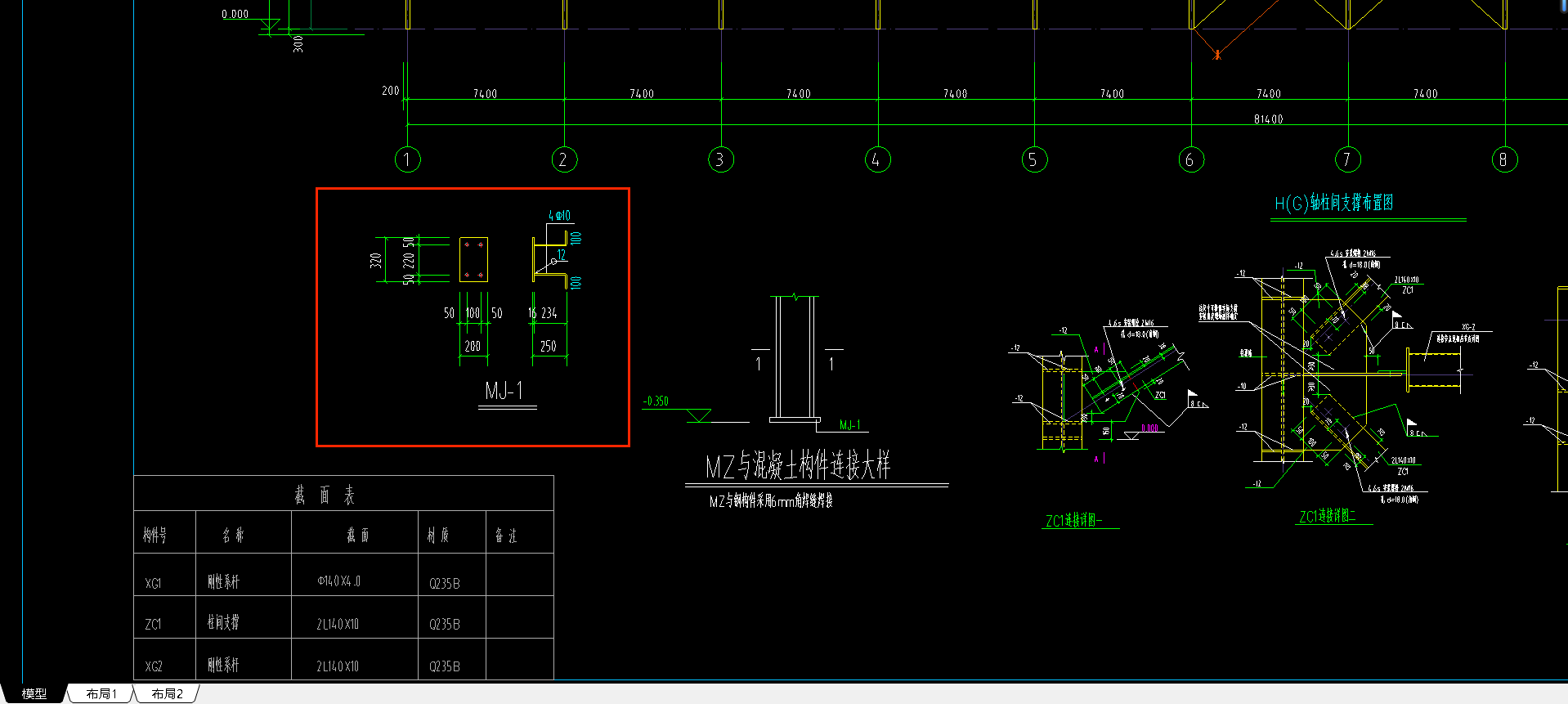This screenshot has height=704, width=1568.
Task: Click the 7400 dimension between axes 7 and 8
Action: (1425, 94)
